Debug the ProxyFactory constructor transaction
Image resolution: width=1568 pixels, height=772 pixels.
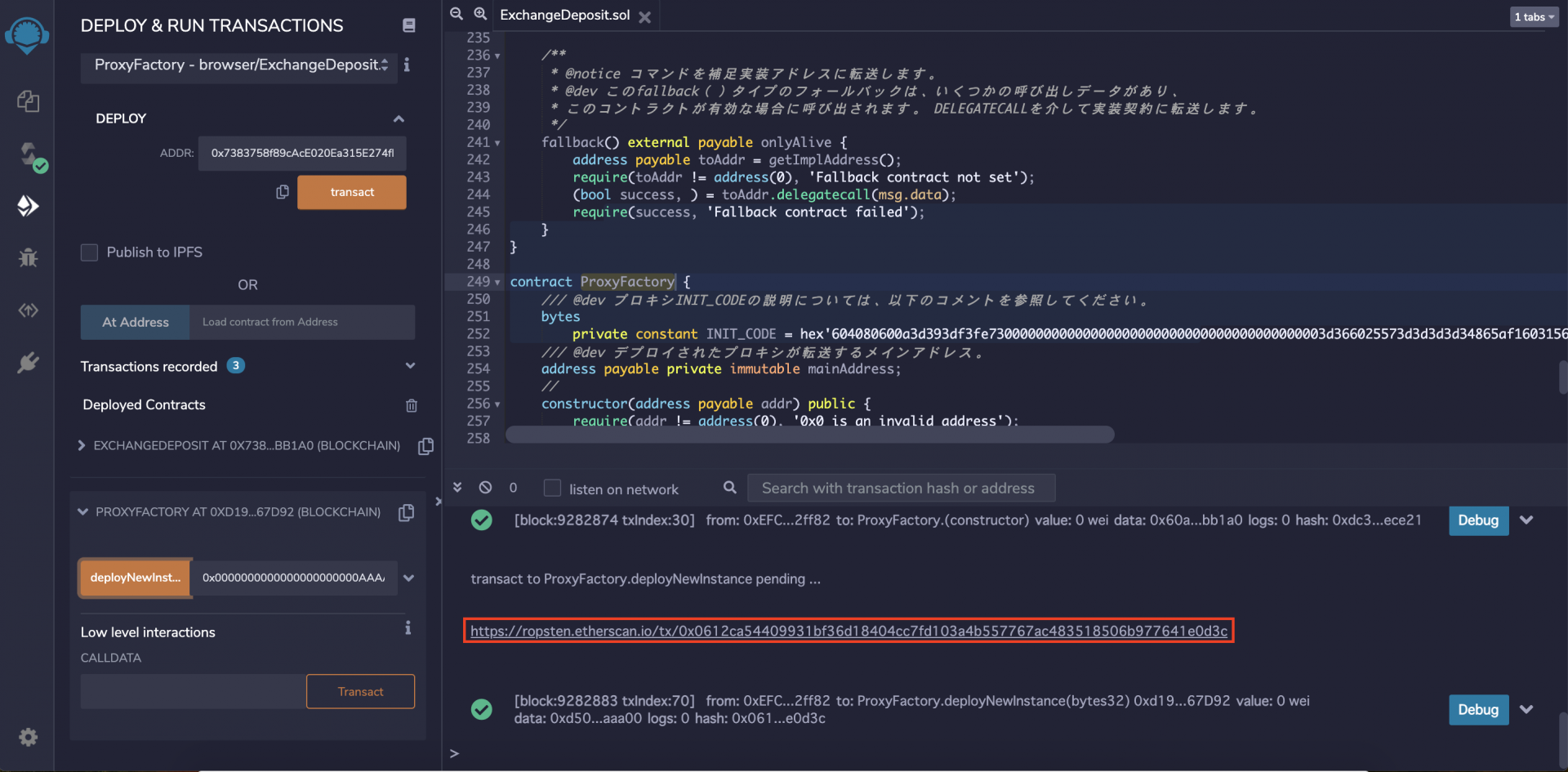1478,520
